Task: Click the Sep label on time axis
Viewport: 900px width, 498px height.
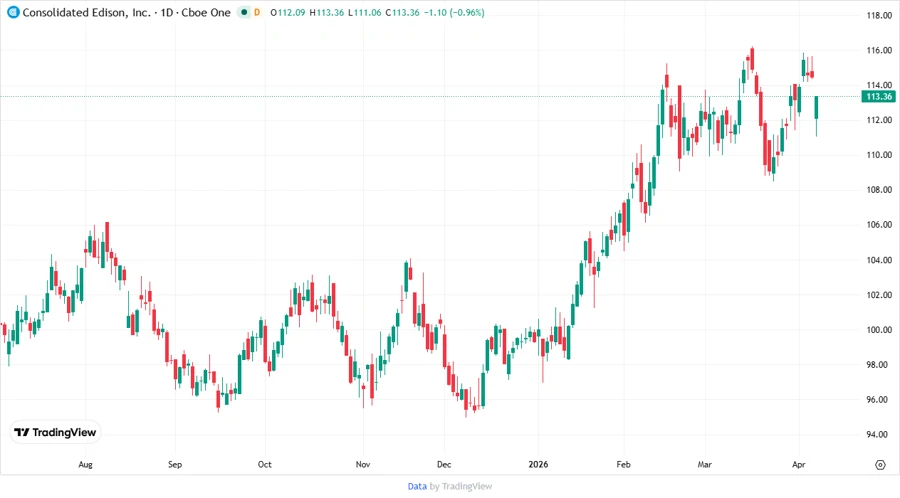Action: point(175,465)
